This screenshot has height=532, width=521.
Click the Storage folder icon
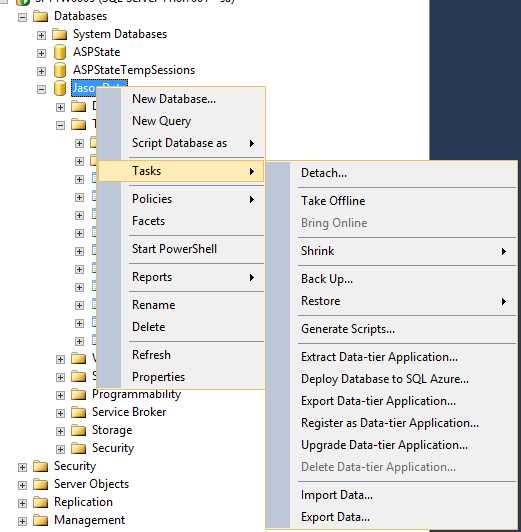coord(79,430)
